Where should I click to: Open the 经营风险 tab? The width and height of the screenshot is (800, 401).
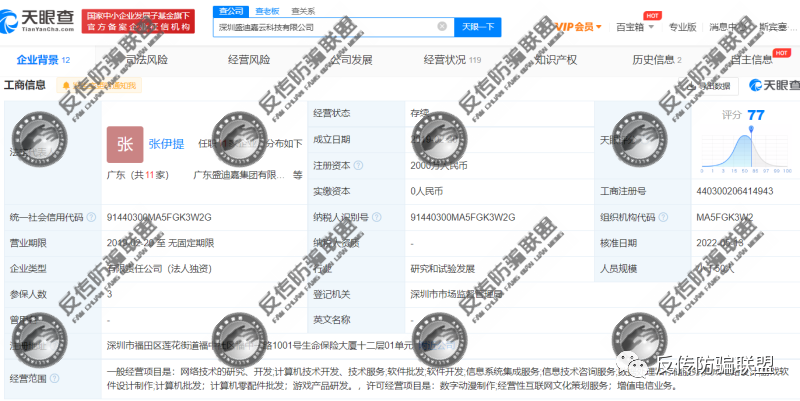coord(249,60)
